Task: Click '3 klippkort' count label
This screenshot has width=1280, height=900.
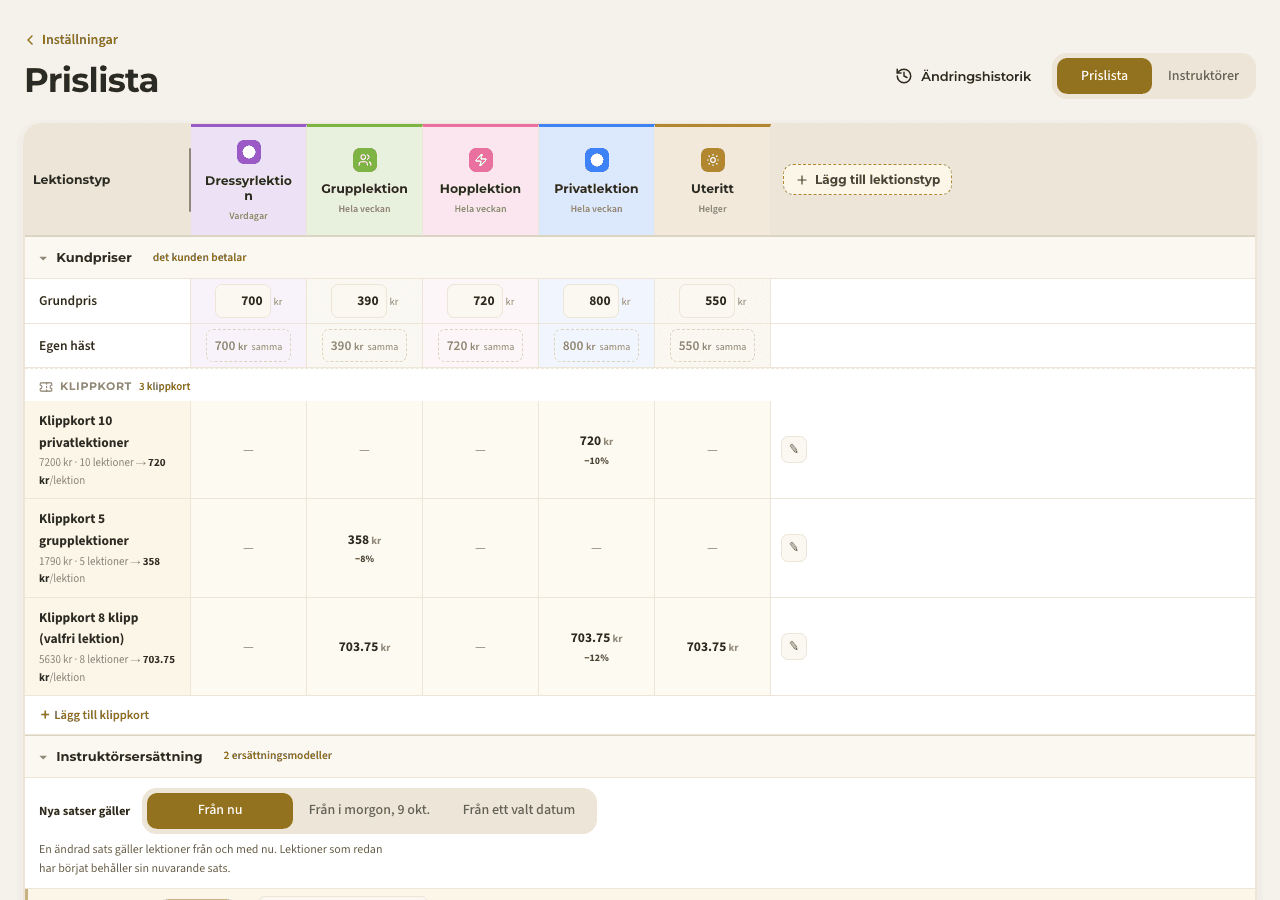Action: click(165, 386)
